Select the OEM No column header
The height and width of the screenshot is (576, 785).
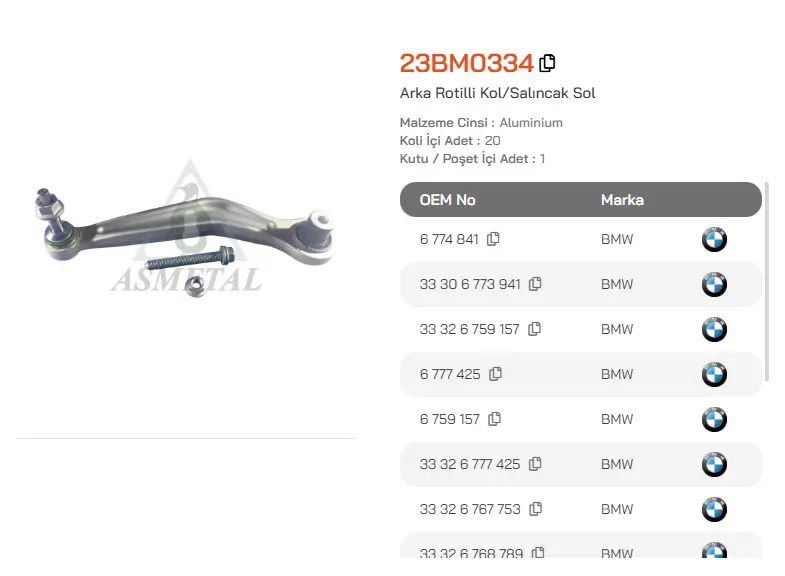(x=447, y=200)
